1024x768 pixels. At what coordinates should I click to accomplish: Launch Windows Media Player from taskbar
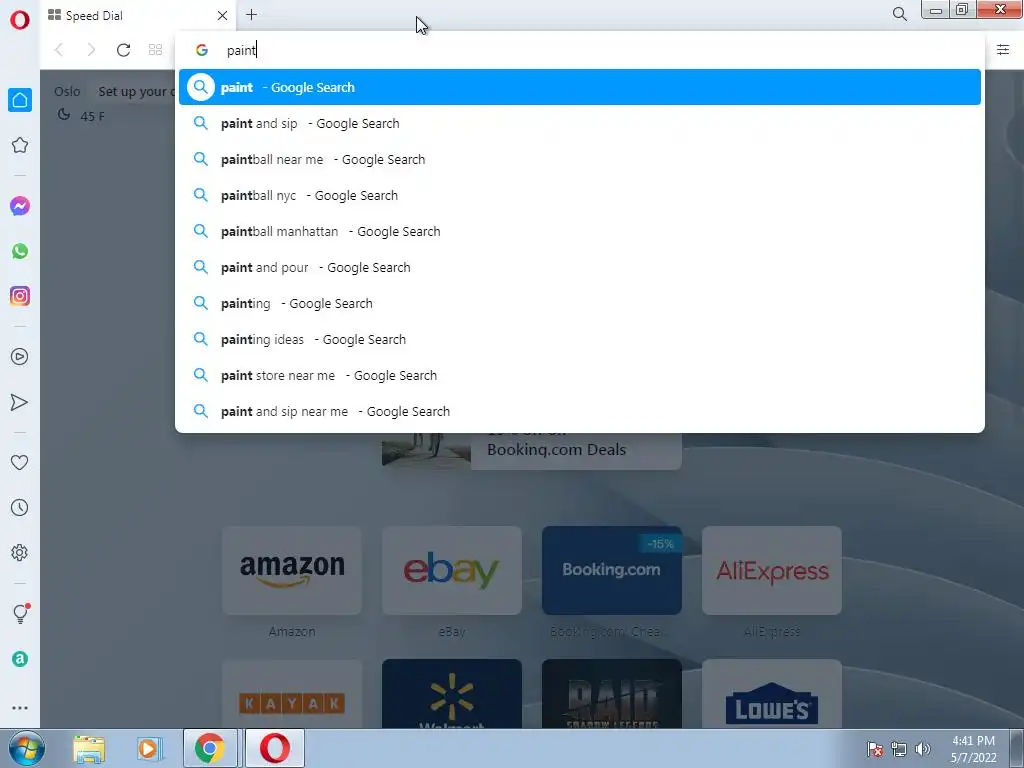point(148,748)
